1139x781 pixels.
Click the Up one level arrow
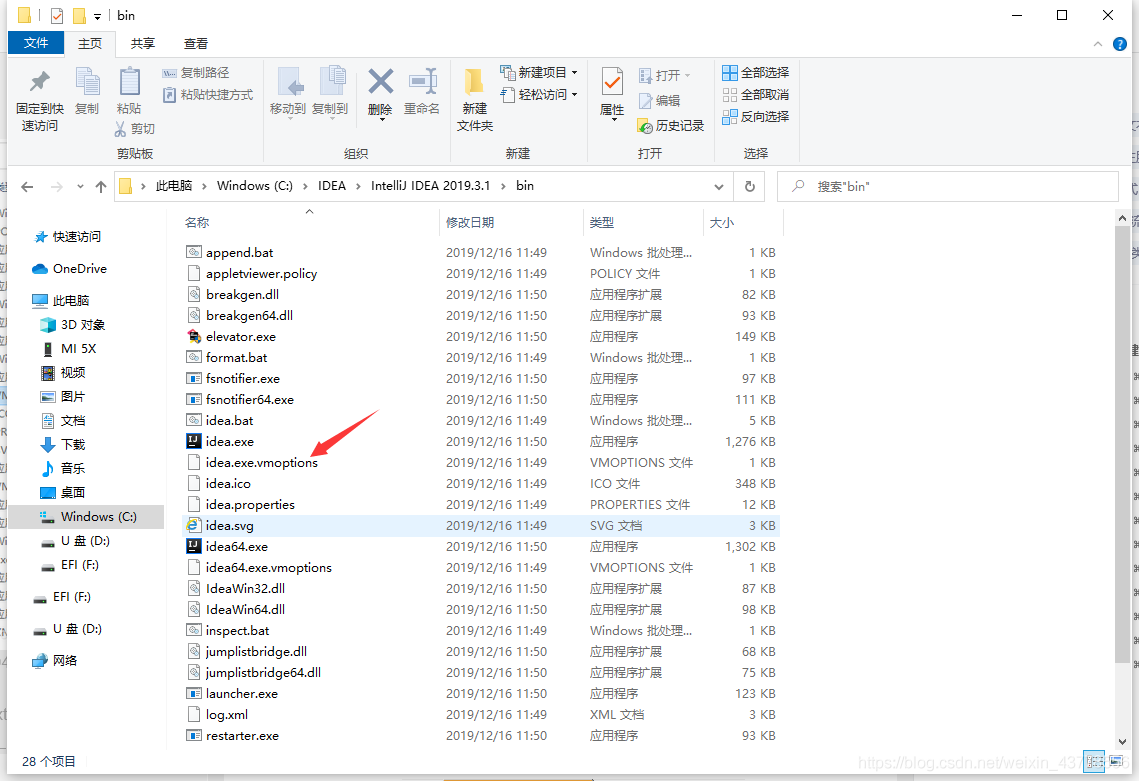(101, 187)
